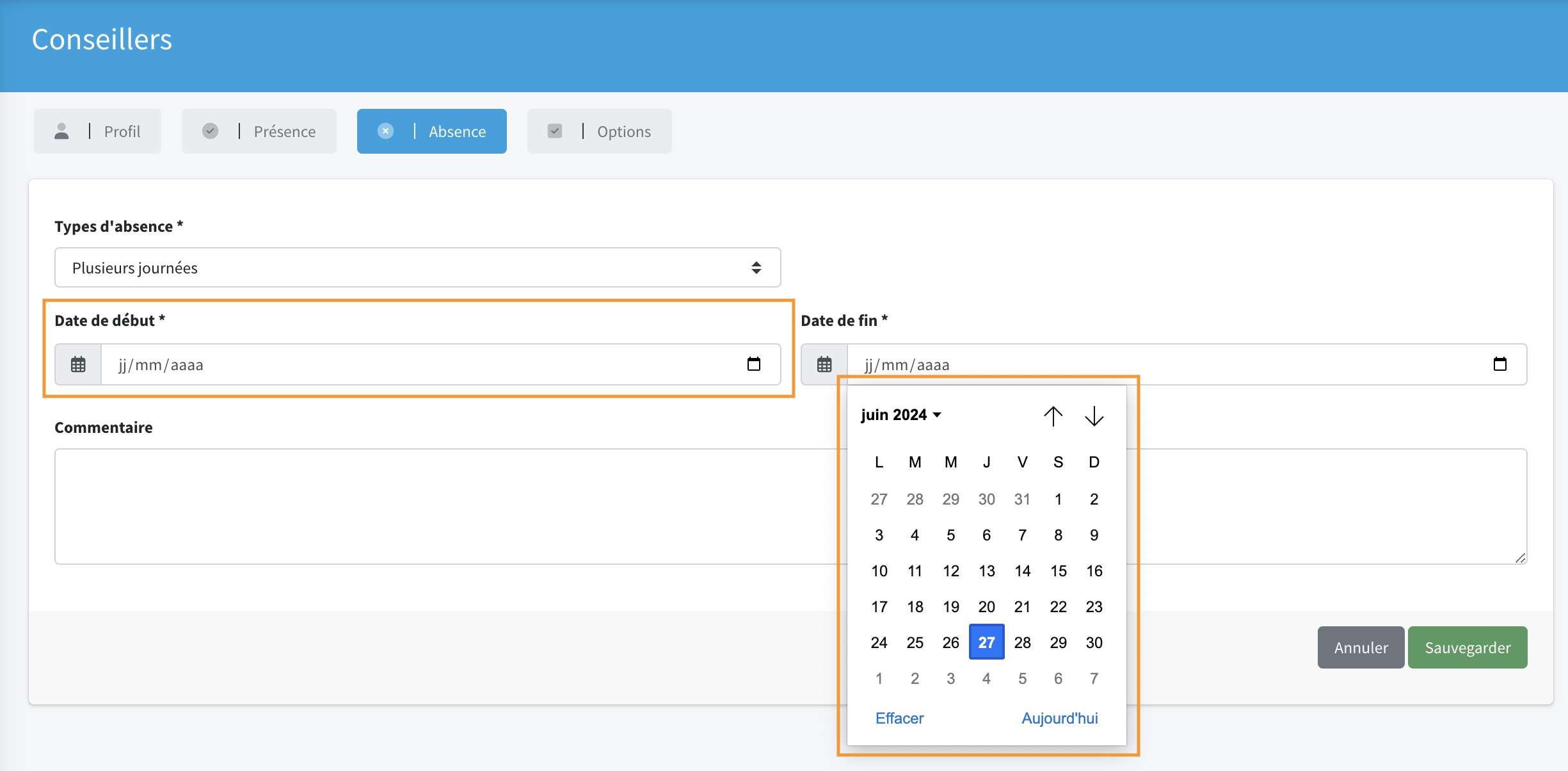This screenshot has width=1568, height=771.
Task: Click the person icon on Profil tab
Action: (61, 131)
